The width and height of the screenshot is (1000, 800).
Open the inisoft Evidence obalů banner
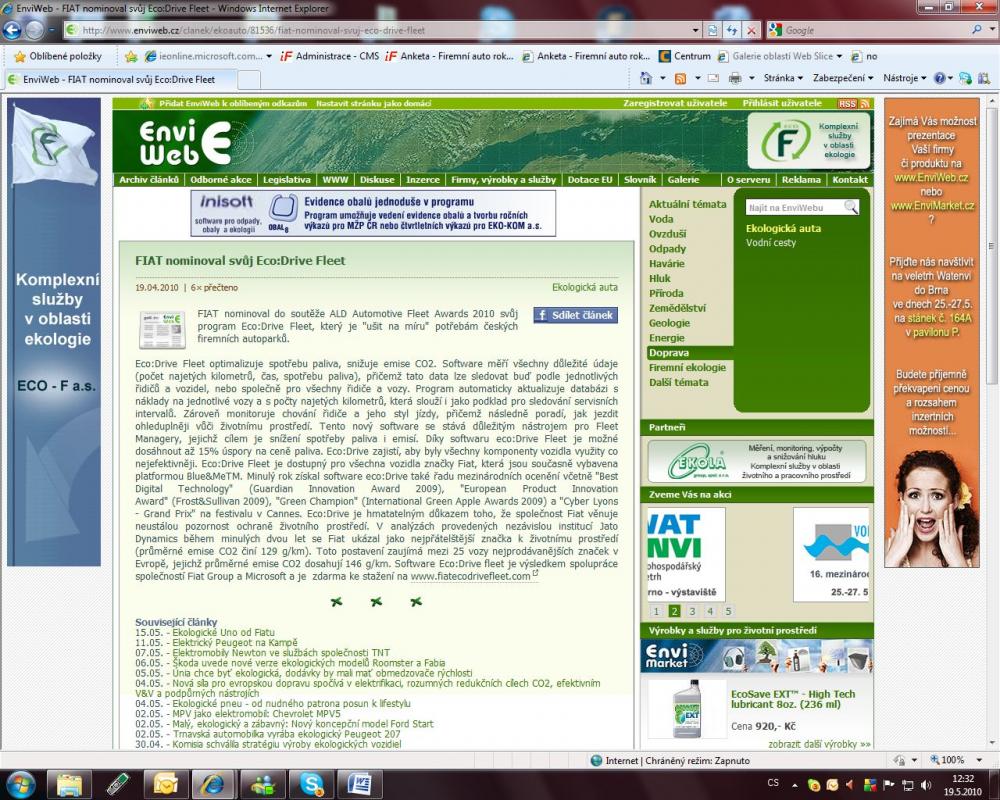(x=373, y=213)
